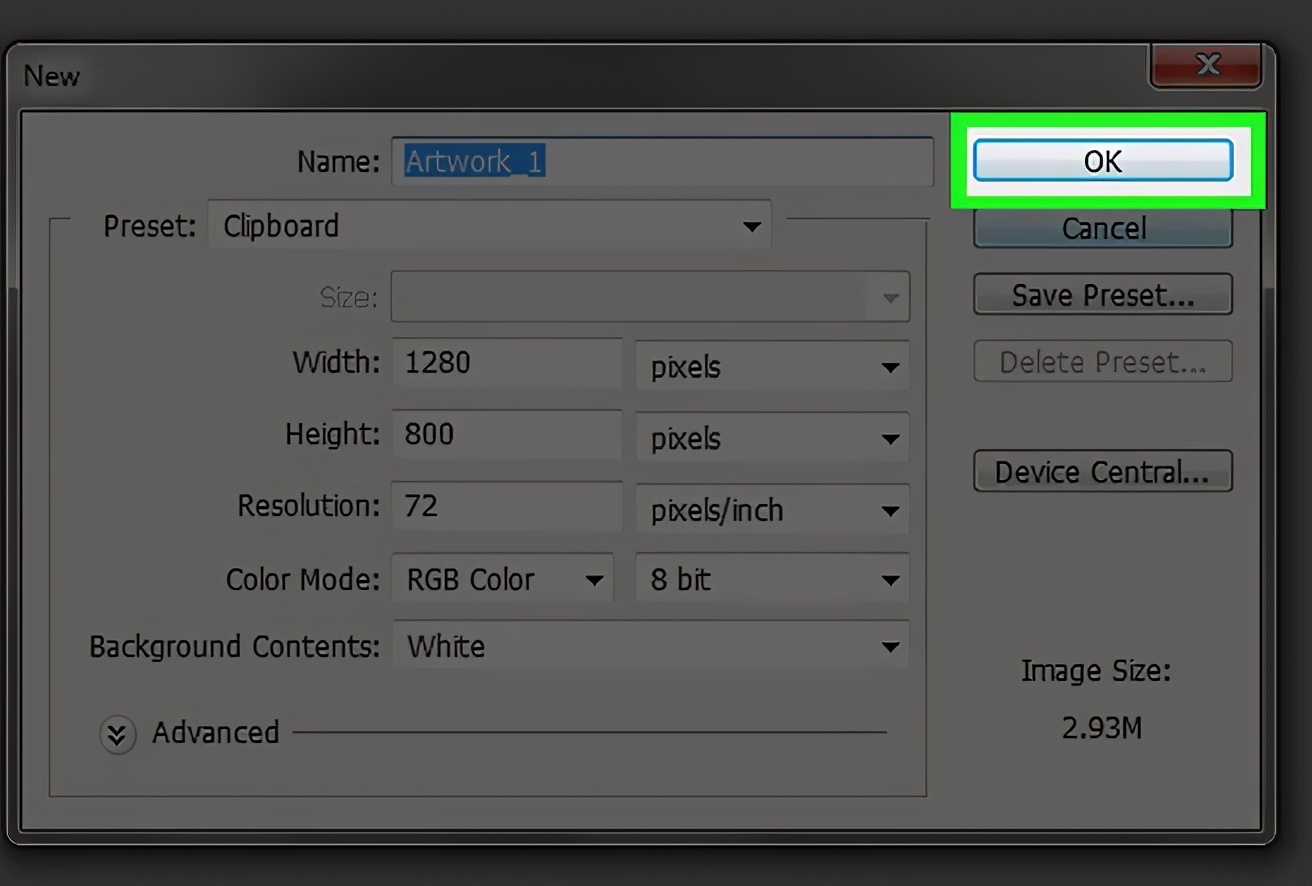Expand the Advanced options chevron
This screenshot has width=1312, height=886.
[x=117, y=735]
